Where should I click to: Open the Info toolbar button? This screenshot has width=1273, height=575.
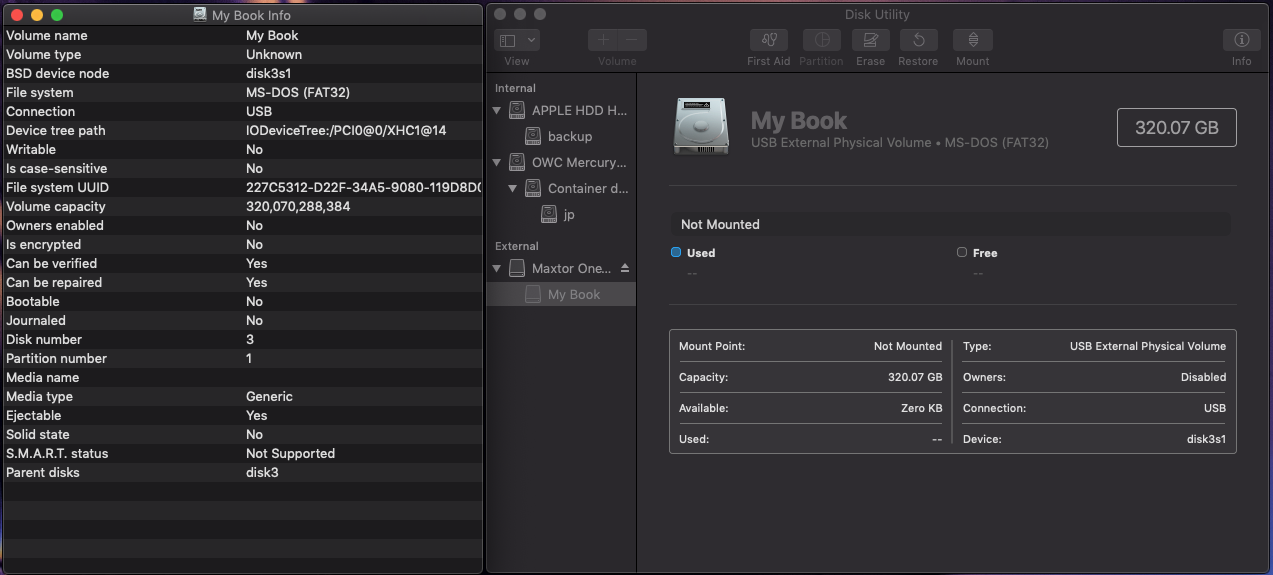coord(1241,40)
